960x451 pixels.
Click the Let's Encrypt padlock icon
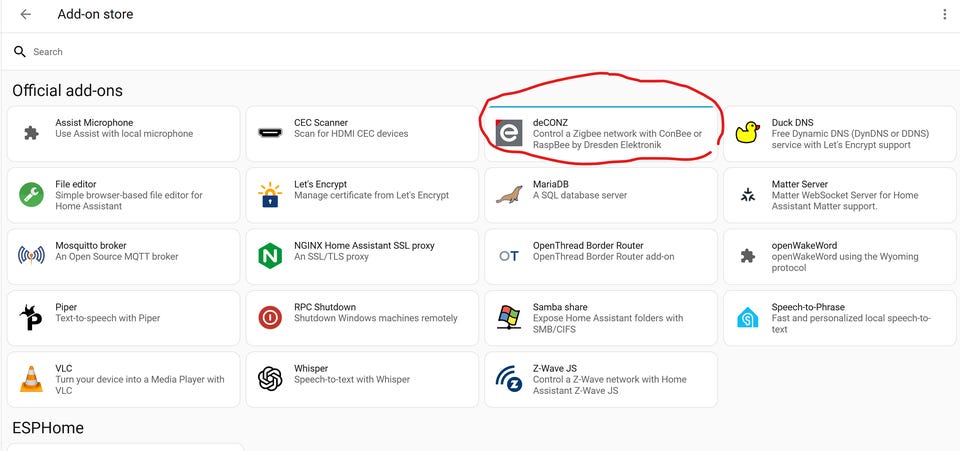[x=270, y=195]
